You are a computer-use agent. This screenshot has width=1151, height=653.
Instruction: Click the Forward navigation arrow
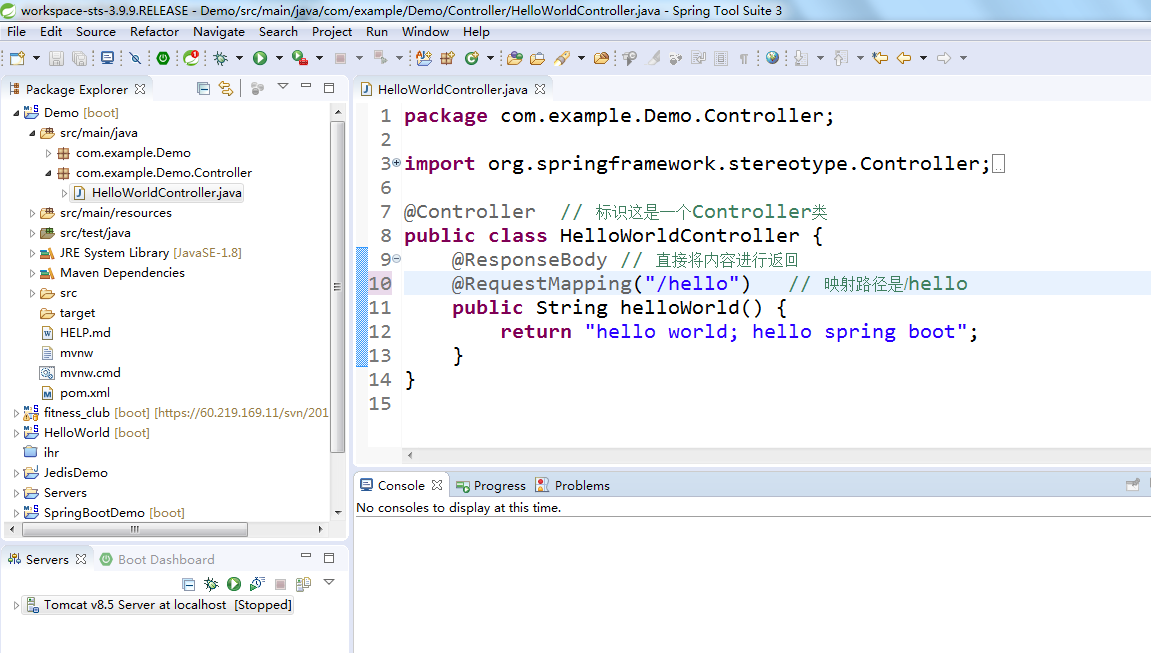tap(944, 58)
